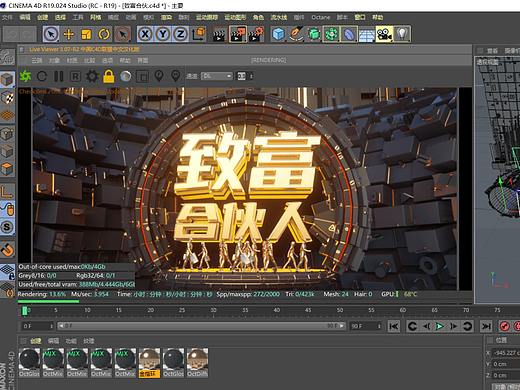Step to the next frame
Viewport: 520px width, 390px height.
pos(453,326)
